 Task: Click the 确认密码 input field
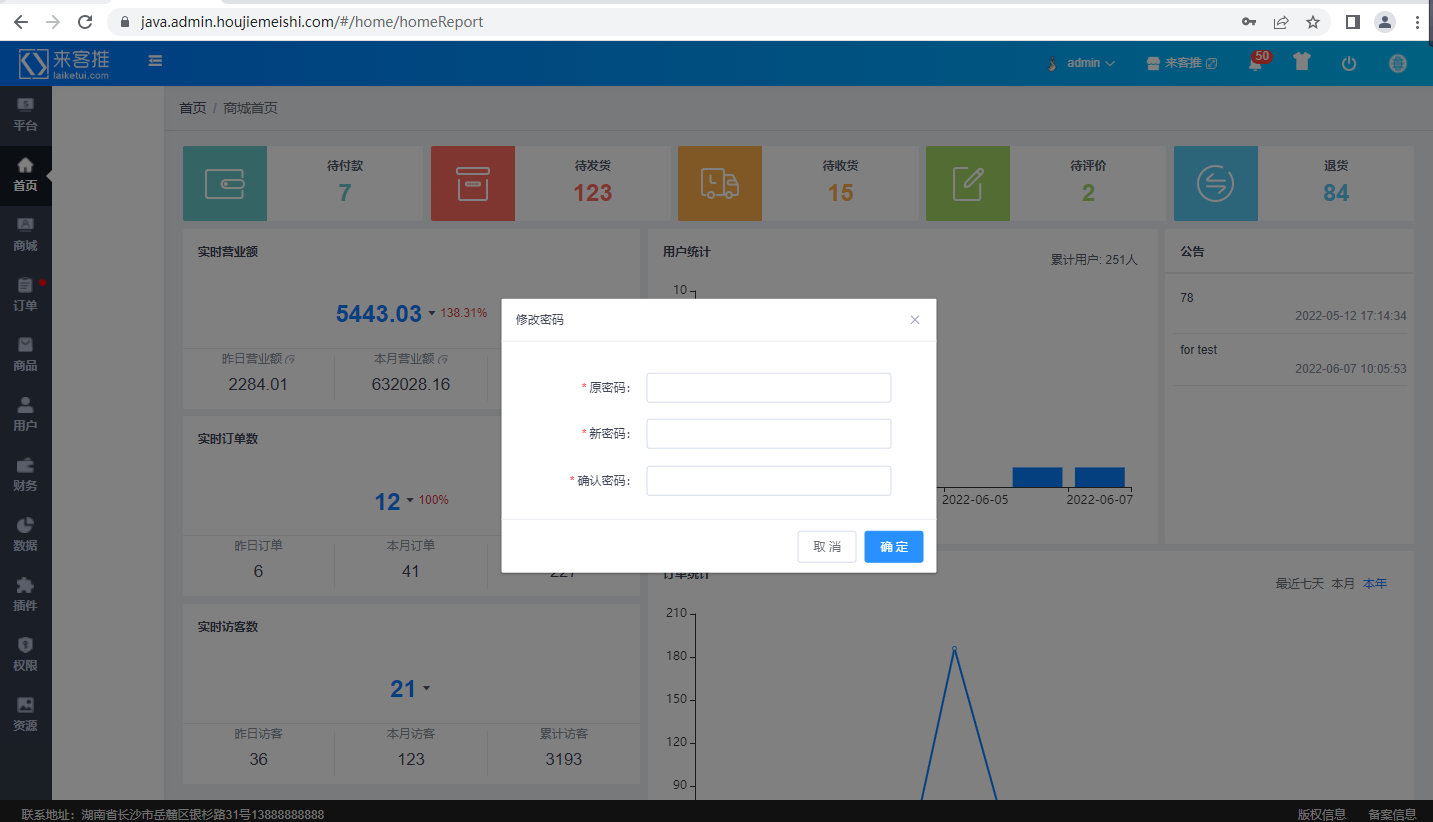pos(769,481)
